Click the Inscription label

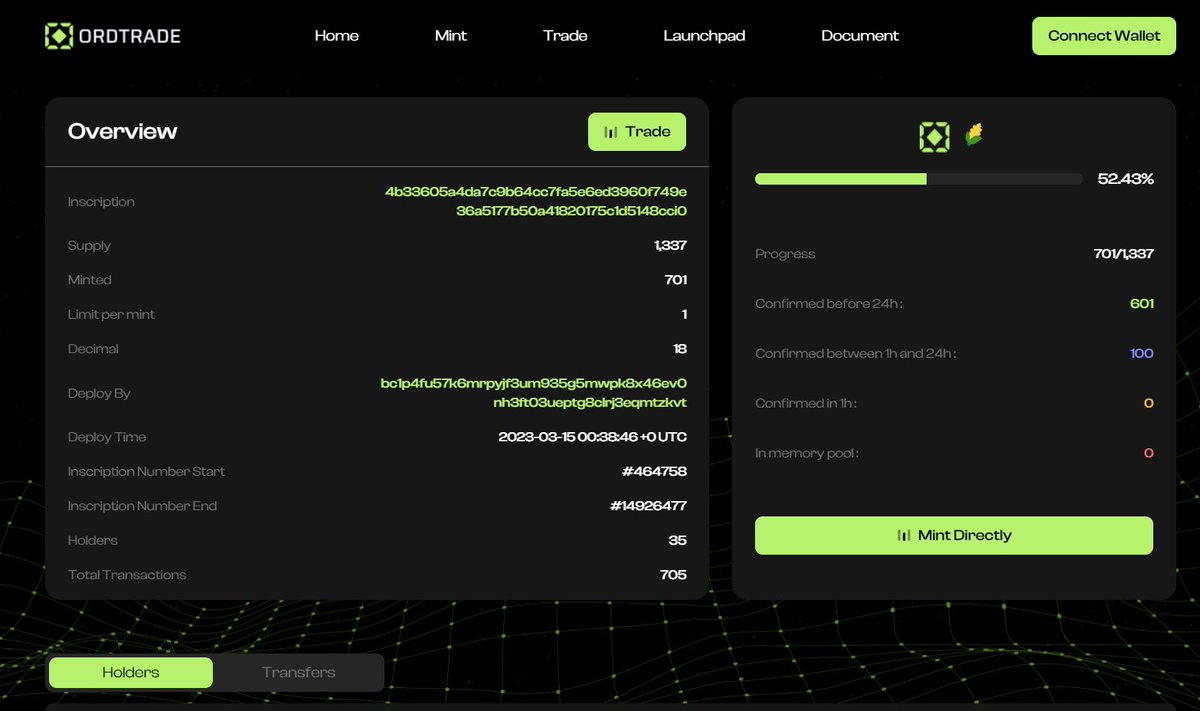point(101,202)
